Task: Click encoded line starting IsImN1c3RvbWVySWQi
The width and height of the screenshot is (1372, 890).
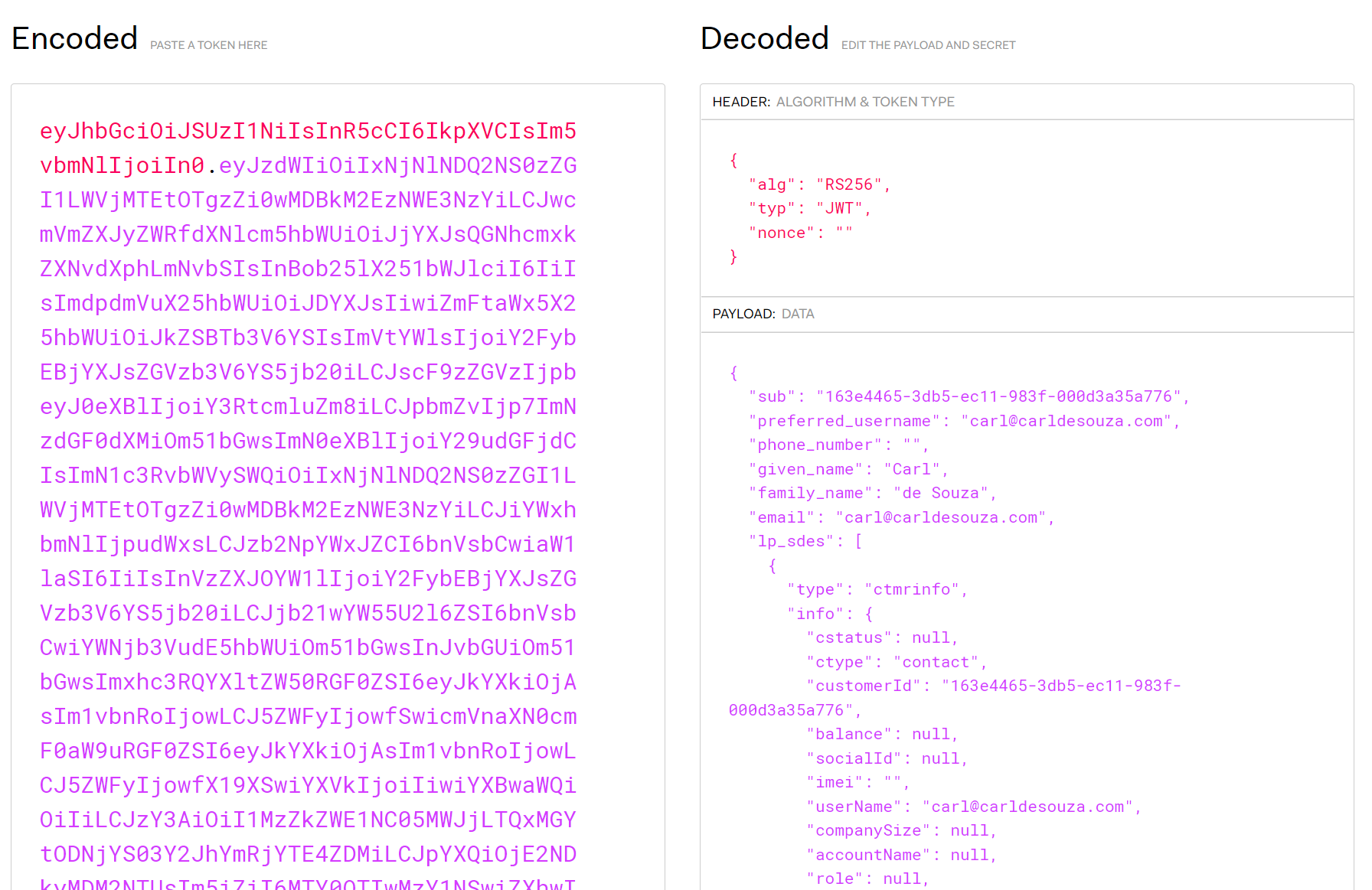Action: click(308, 475)
